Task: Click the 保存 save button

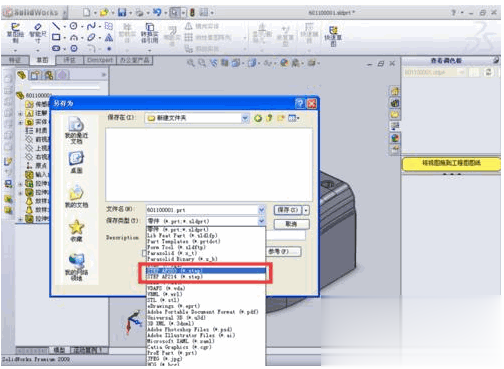Action: [x=288, y=210]
